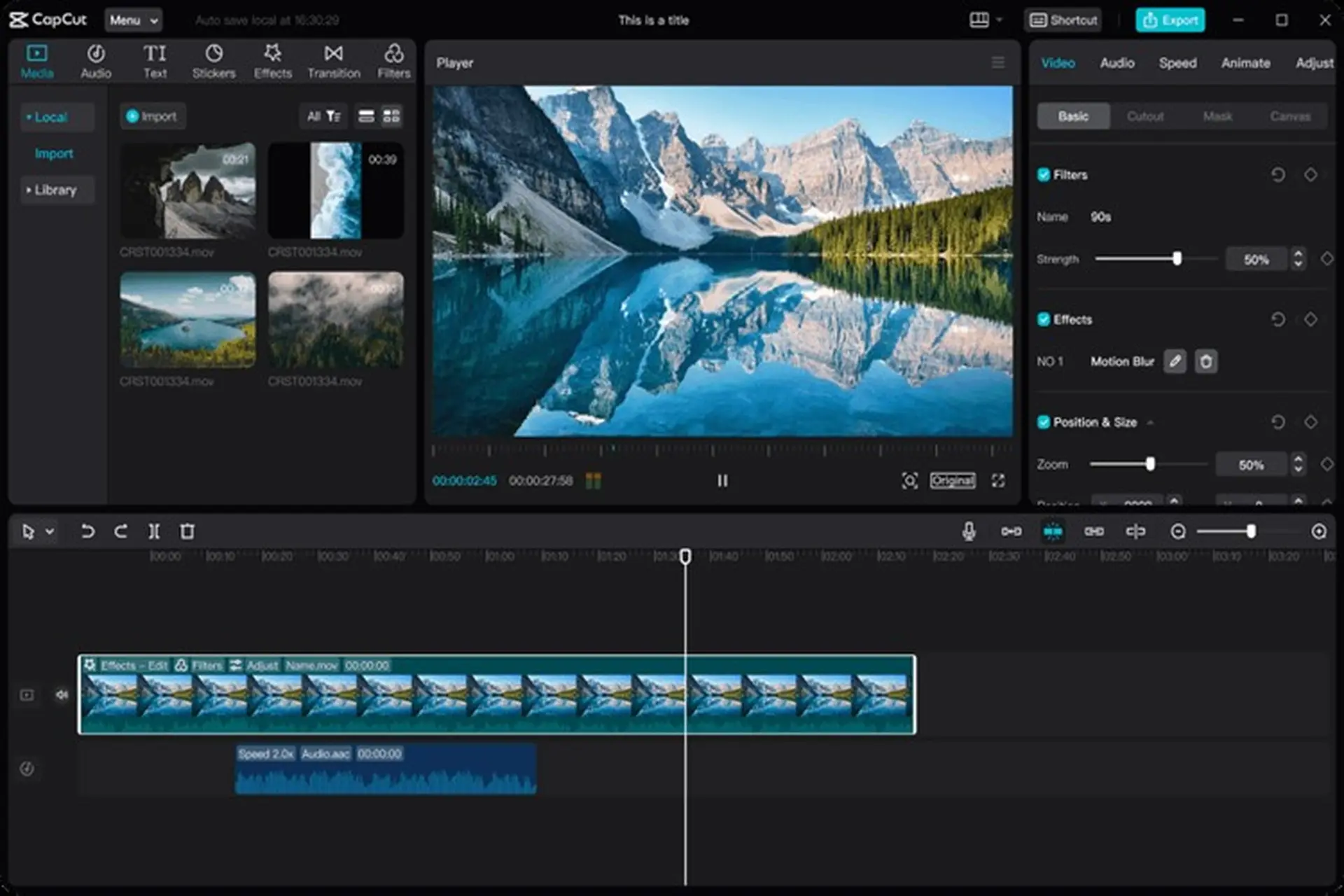Select the CRST001334.mov waterfall thumbnail
The image size is (1344, 896).
pyautogui.click(x=335, y=190)
